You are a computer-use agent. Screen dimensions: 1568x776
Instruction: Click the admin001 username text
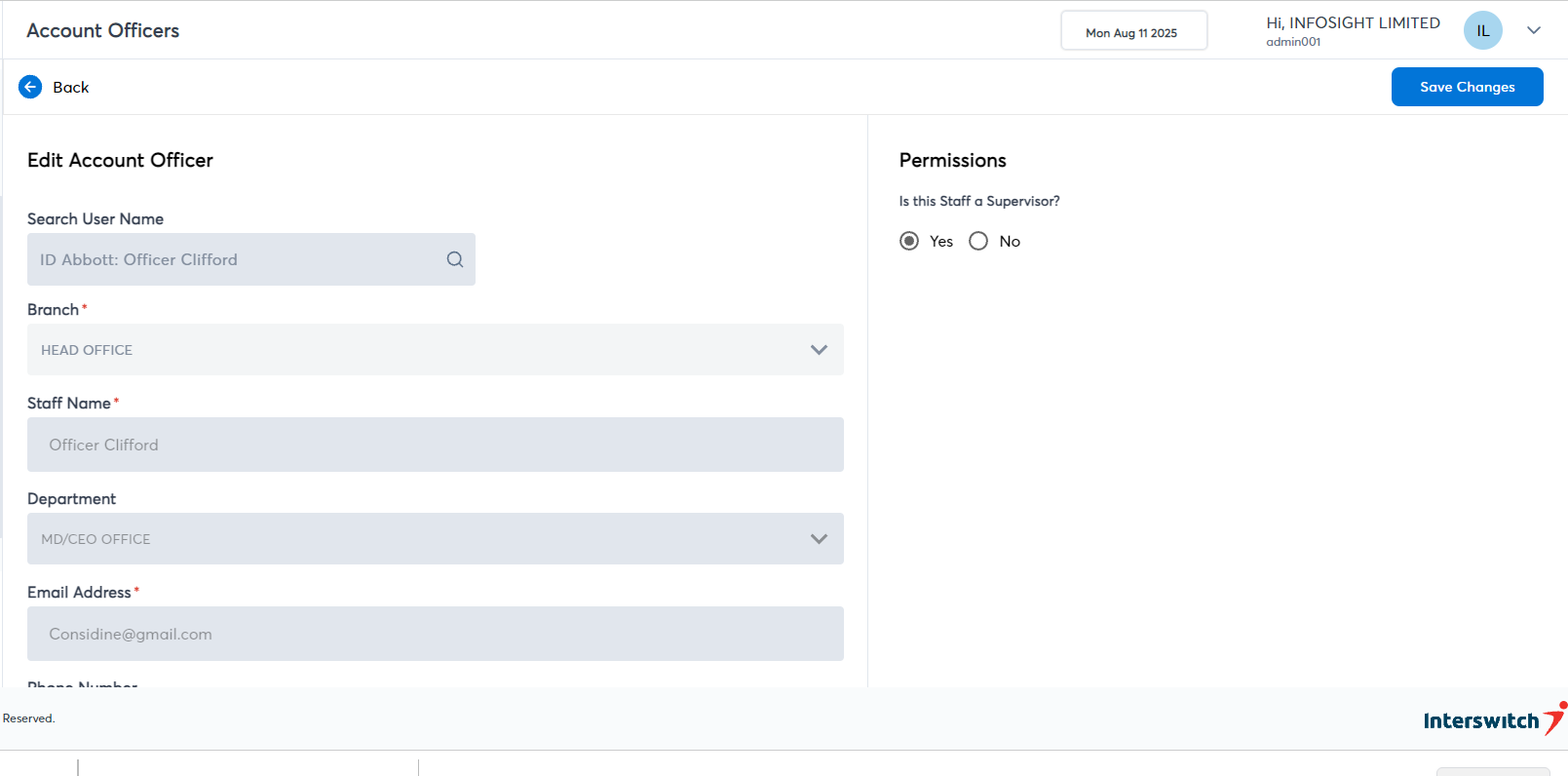1293,42
